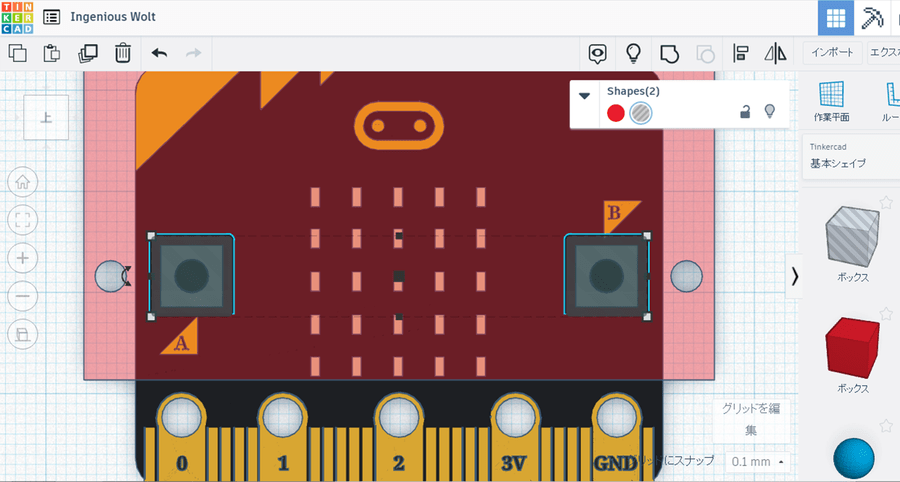The height and width of the screenshot is (482, 900).
Task: Favorite the hole box with star
Action: [886, 202]
